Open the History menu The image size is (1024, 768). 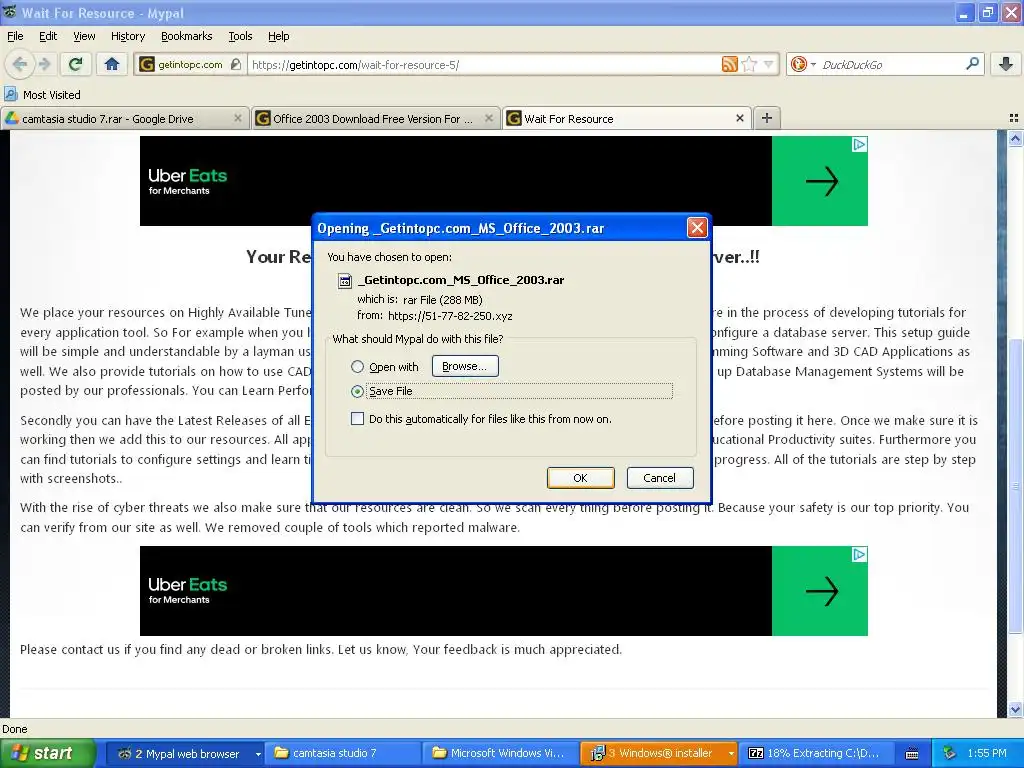127,36
